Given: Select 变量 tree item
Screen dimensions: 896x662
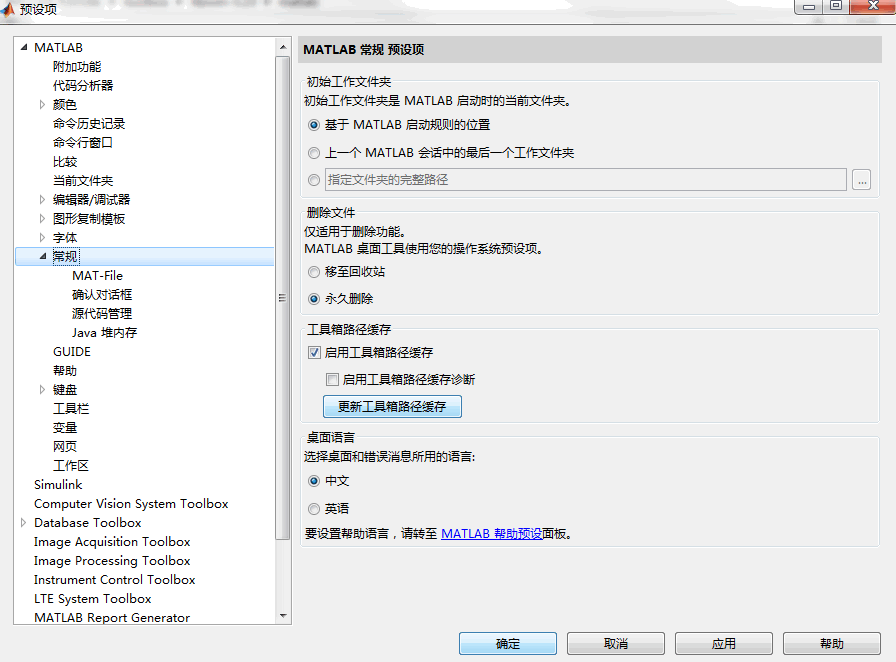Looking at the screenshot, I should tap(65, 428).
